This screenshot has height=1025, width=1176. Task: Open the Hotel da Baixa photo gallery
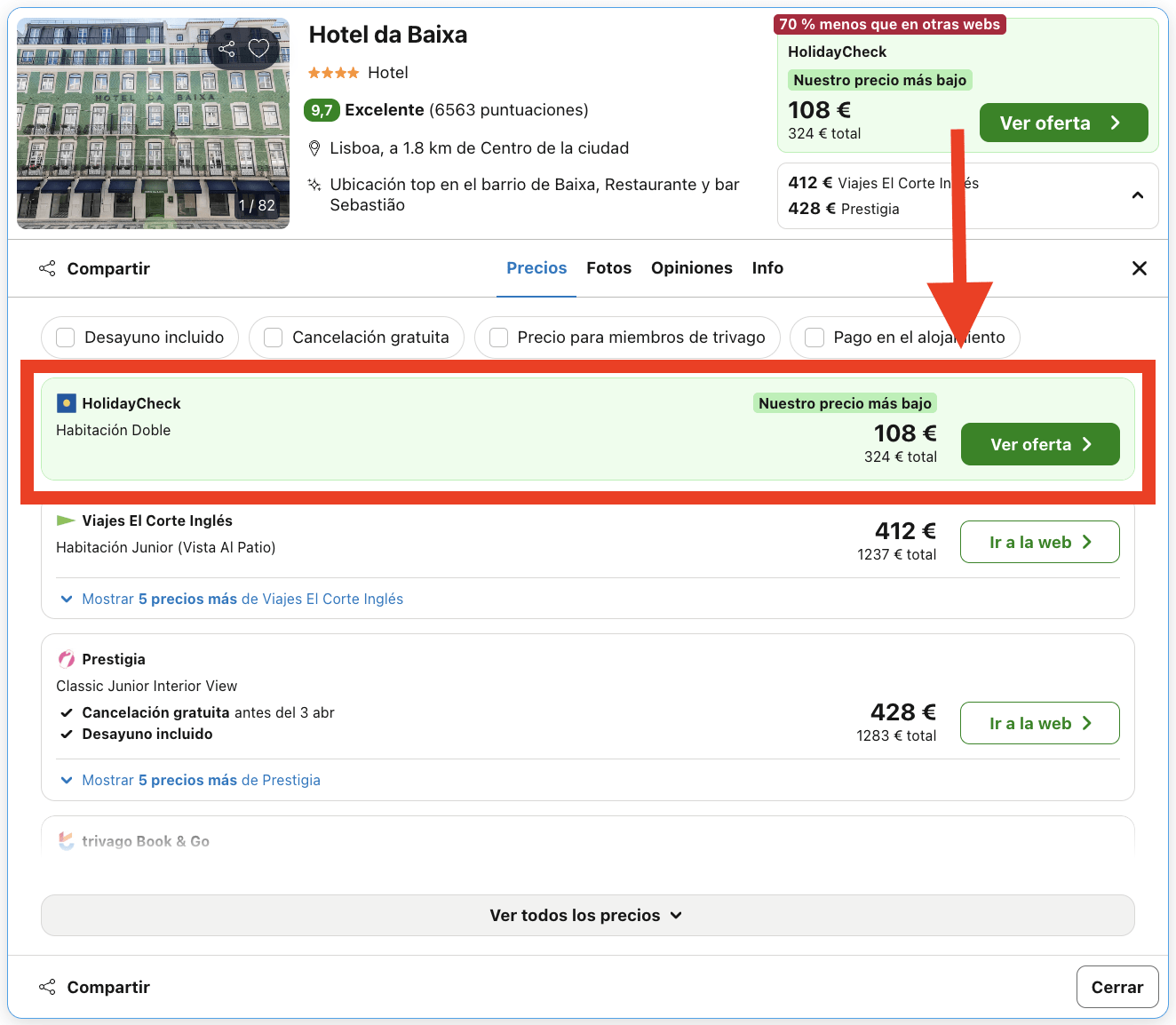tap(153, 123)
